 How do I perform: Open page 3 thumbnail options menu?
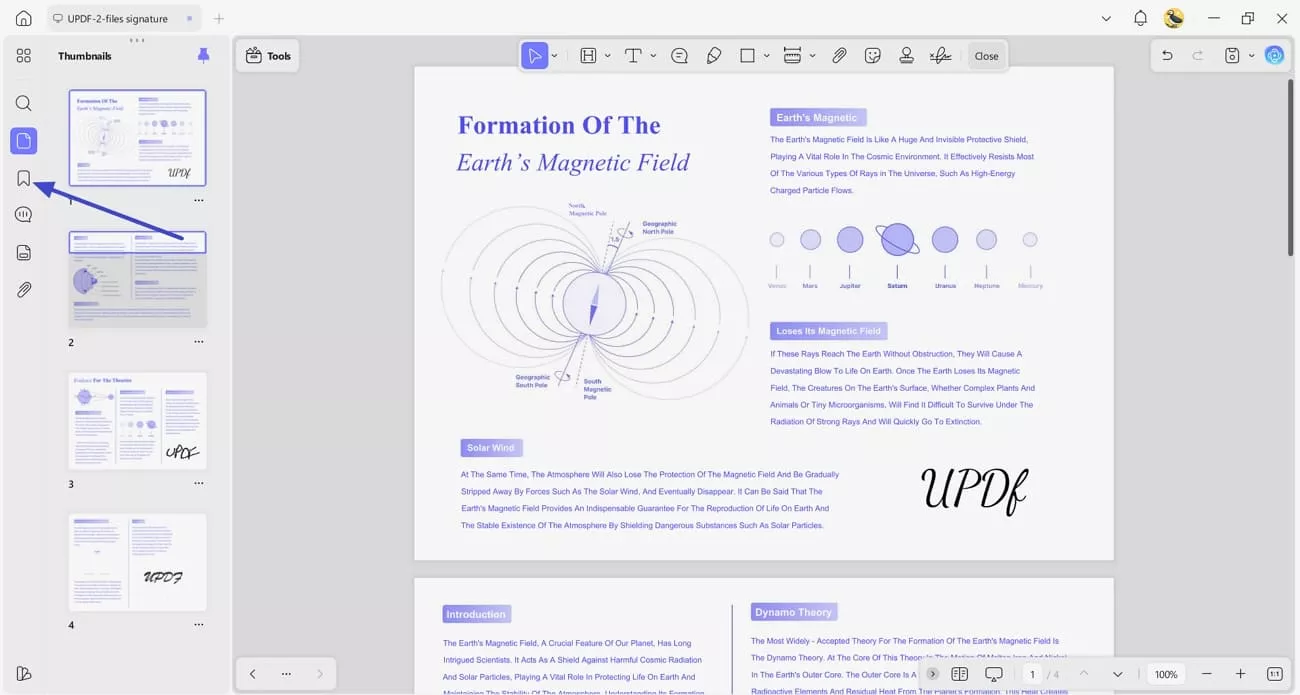tap(199, 483)
